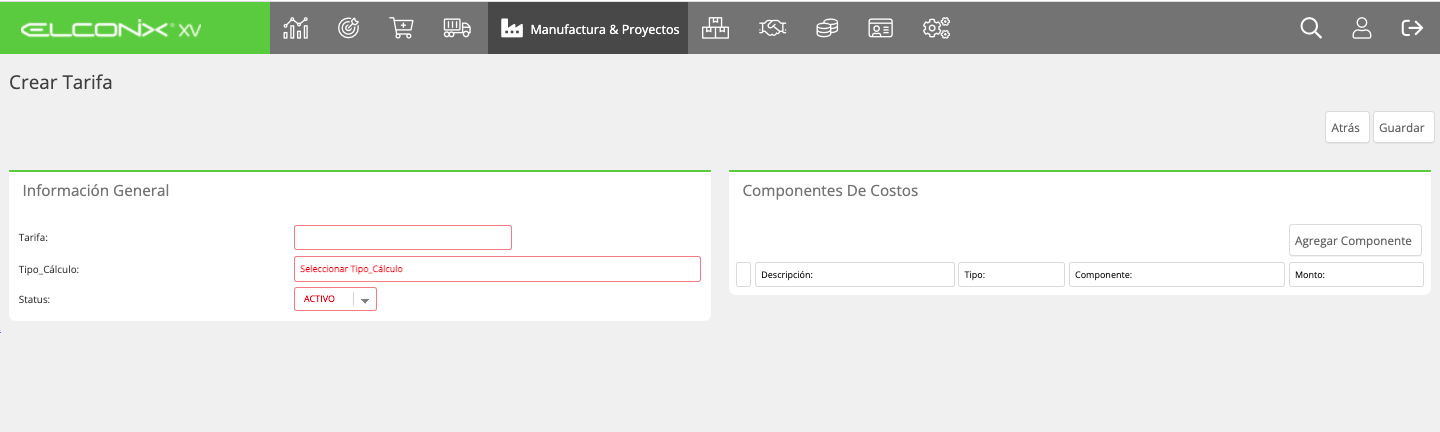Click the Elconix XV logo
The image size is (1440, 432).
[x=111, y=29]
